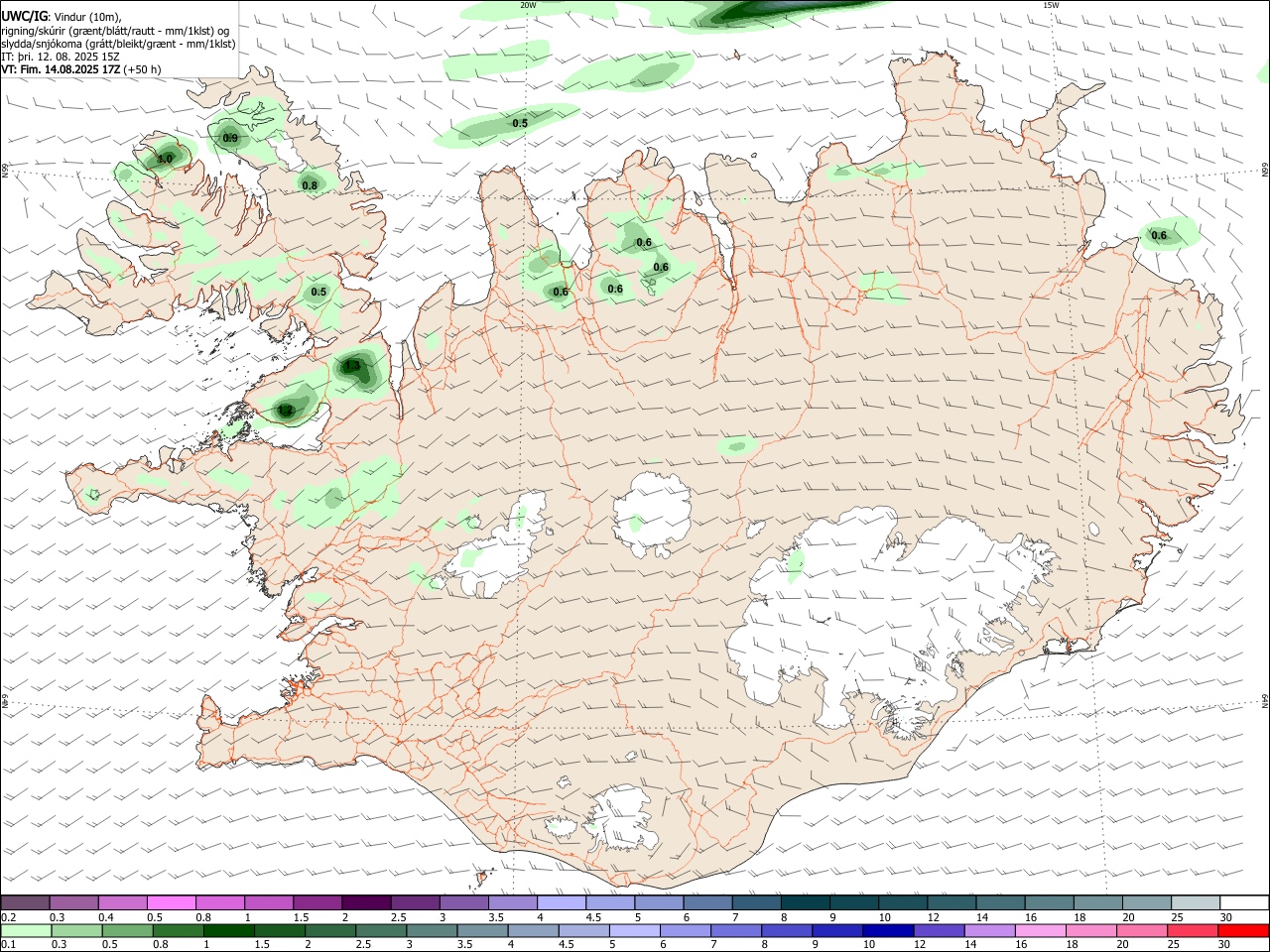This screenshot has width=1270, height=952.
Task: Click the bottom-row 12–14 violet swatch
Action: tap(939, 930)
